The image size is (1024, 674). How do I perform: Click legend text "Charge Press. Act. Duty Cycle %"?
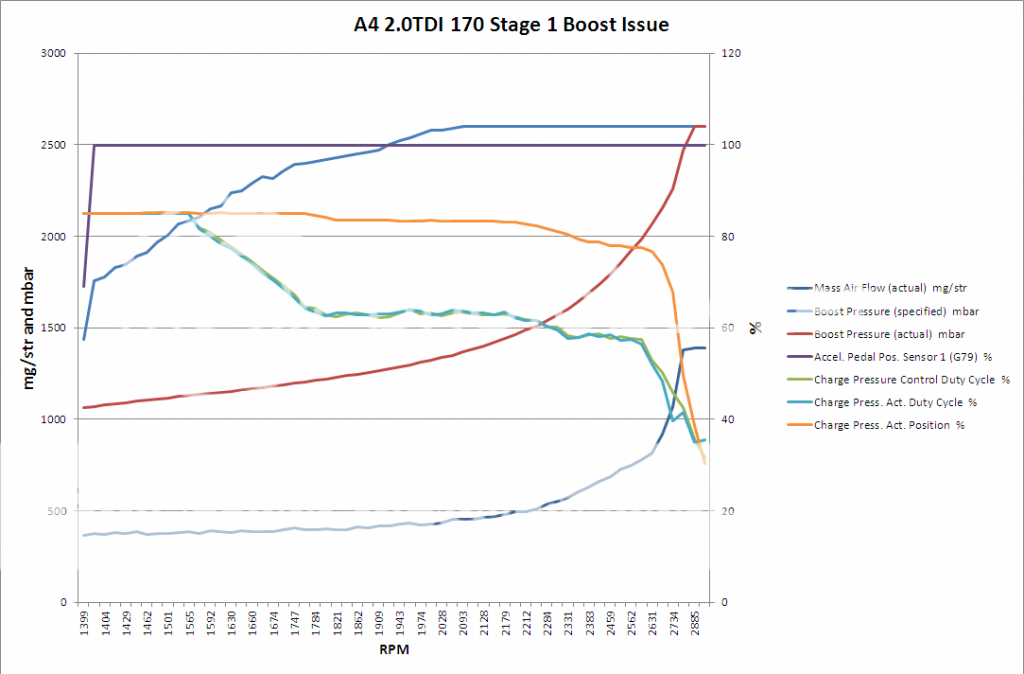(x=895, y=402)
